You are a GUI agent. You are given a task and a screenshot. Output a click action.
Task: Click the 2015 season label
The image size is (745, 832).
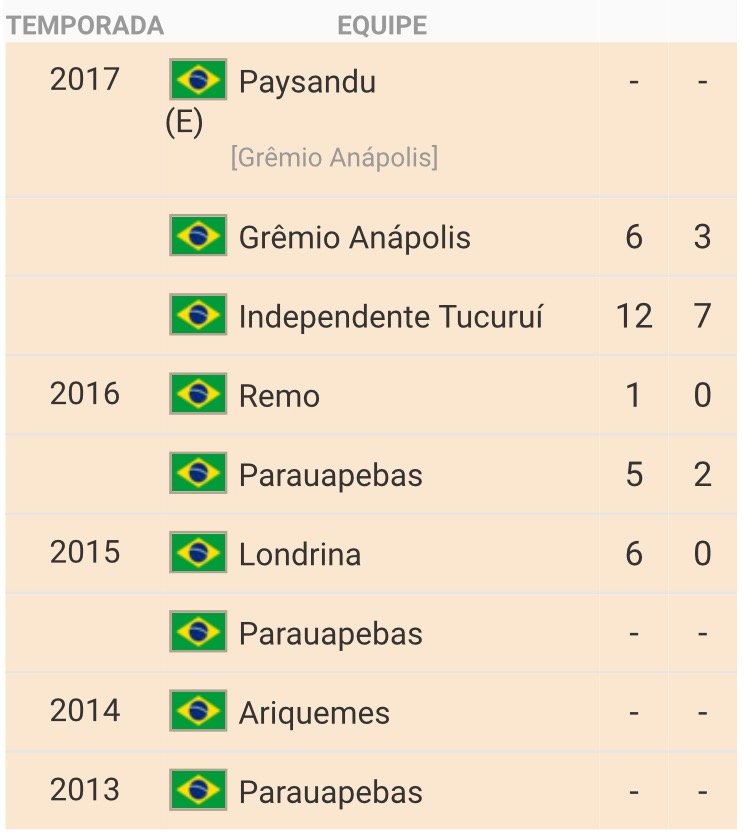click(85, 552)
